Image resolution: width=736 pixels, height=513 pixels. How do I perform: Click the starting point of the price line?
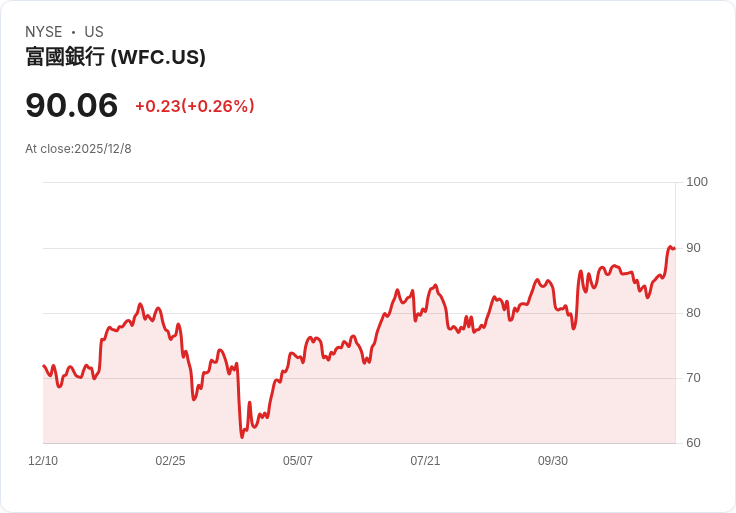[x=44, y=366]
